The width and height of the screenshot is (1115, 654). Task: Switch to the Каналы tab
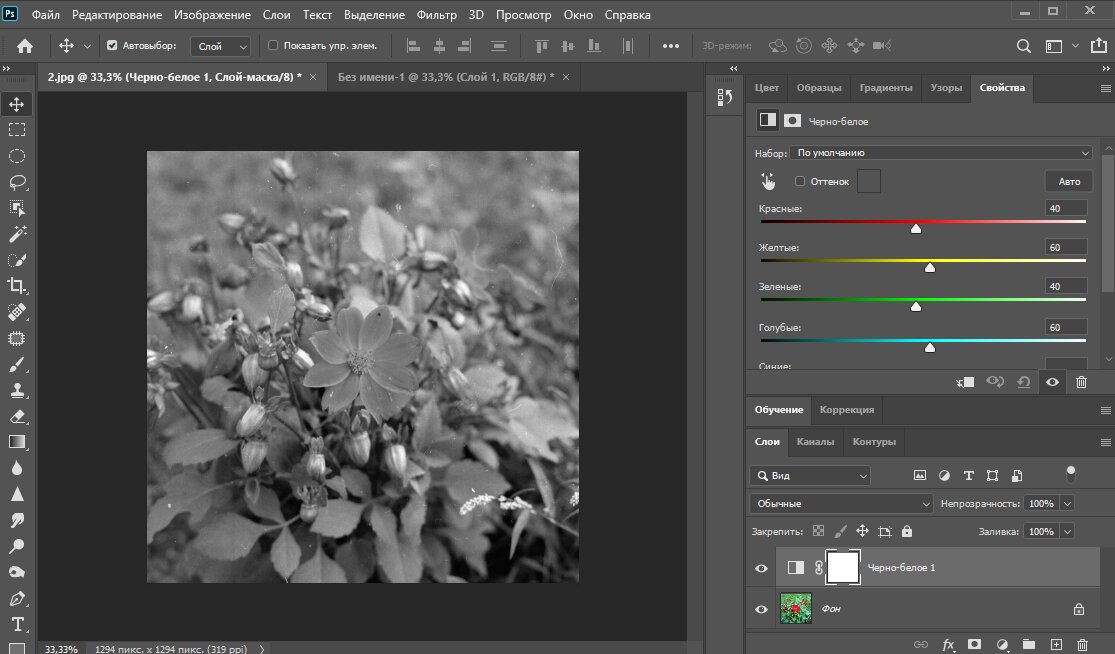coord(815,441)
